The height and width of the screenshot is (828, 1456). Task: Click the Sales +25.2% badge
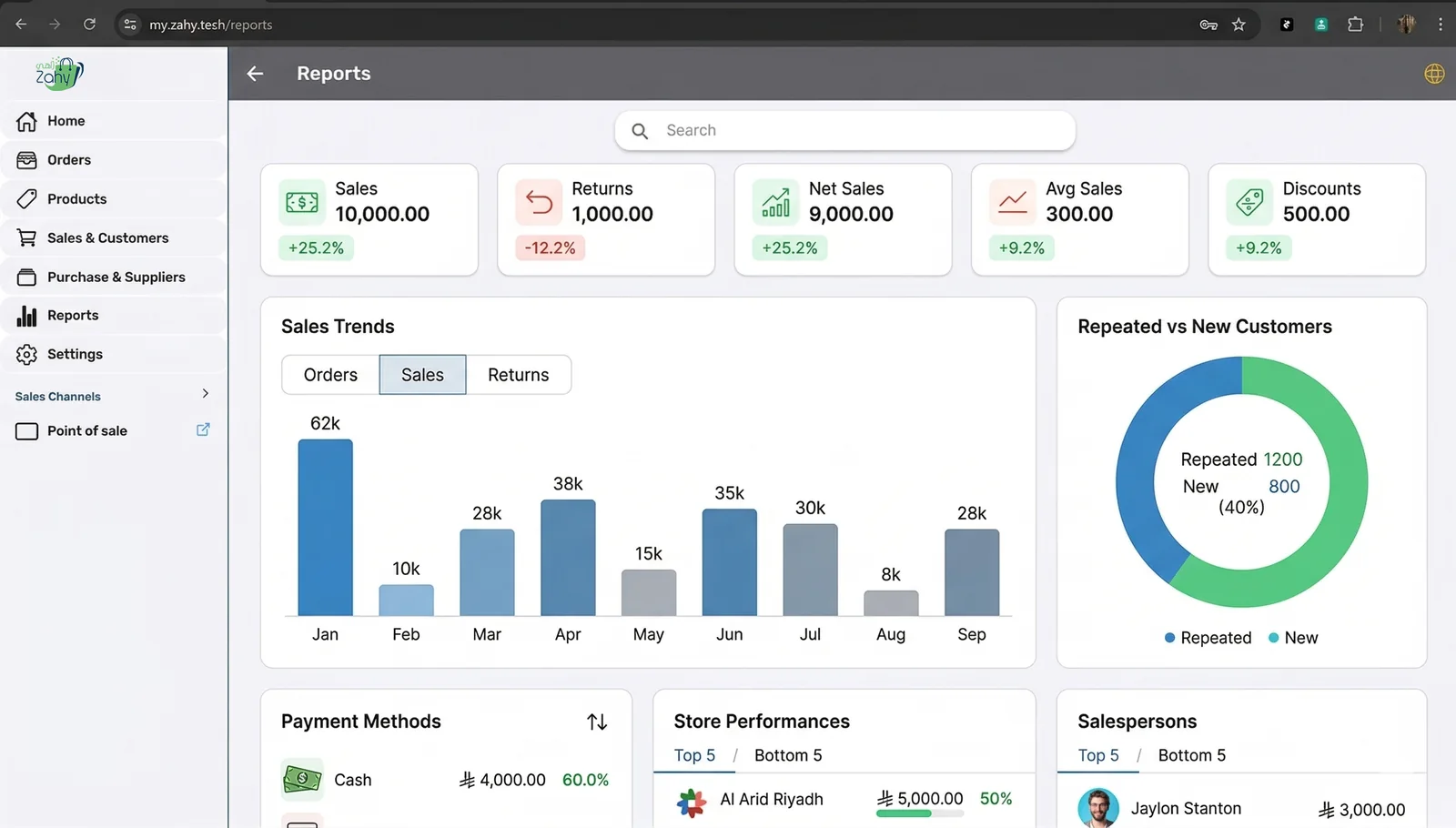(x=316, y=247)
